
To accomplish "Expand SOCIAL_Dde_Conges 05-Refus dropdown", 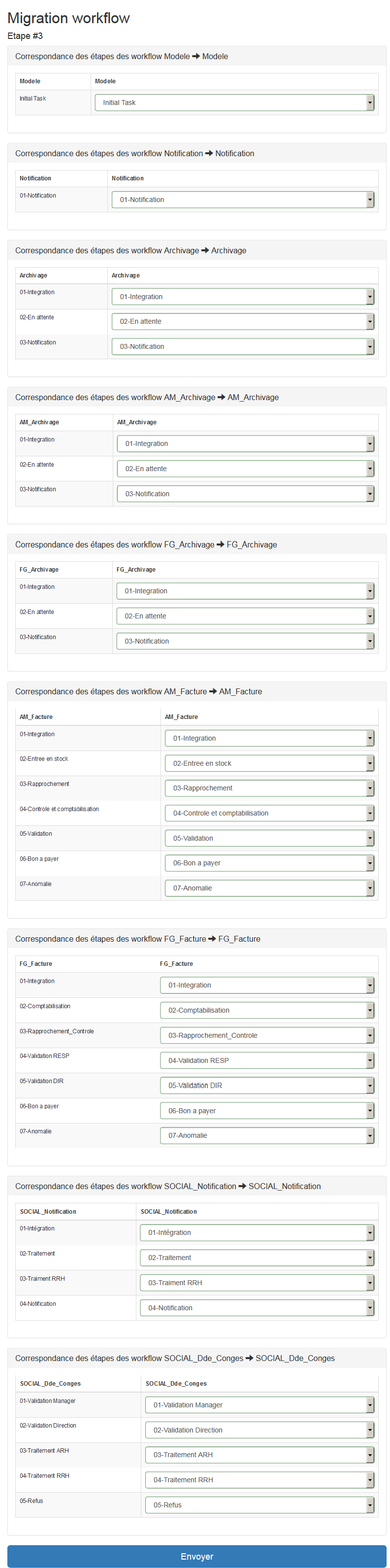I will (x=260, y=1505).
